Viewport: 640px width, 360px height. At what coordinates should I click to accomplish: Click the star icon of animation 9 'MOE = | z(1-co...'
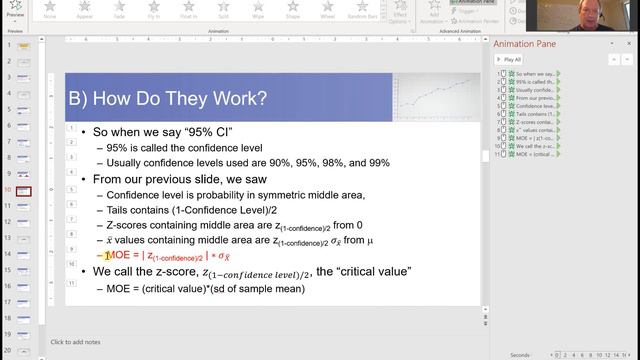pyautogui.click(x=511, y=138)
